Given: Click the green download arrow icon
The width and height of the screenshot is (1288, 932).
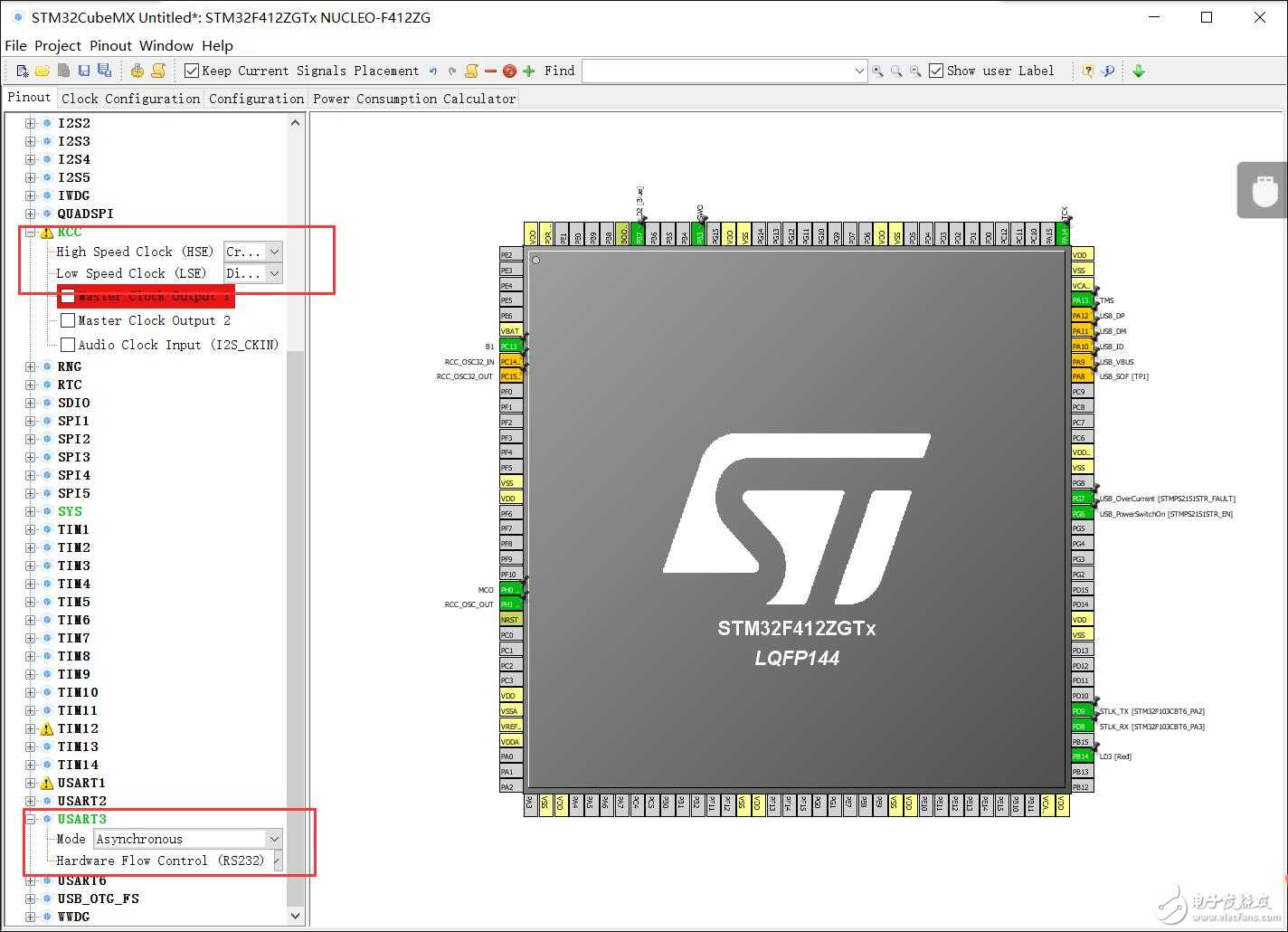Looking at the screenshot, I should click(x=1139, y=71).
